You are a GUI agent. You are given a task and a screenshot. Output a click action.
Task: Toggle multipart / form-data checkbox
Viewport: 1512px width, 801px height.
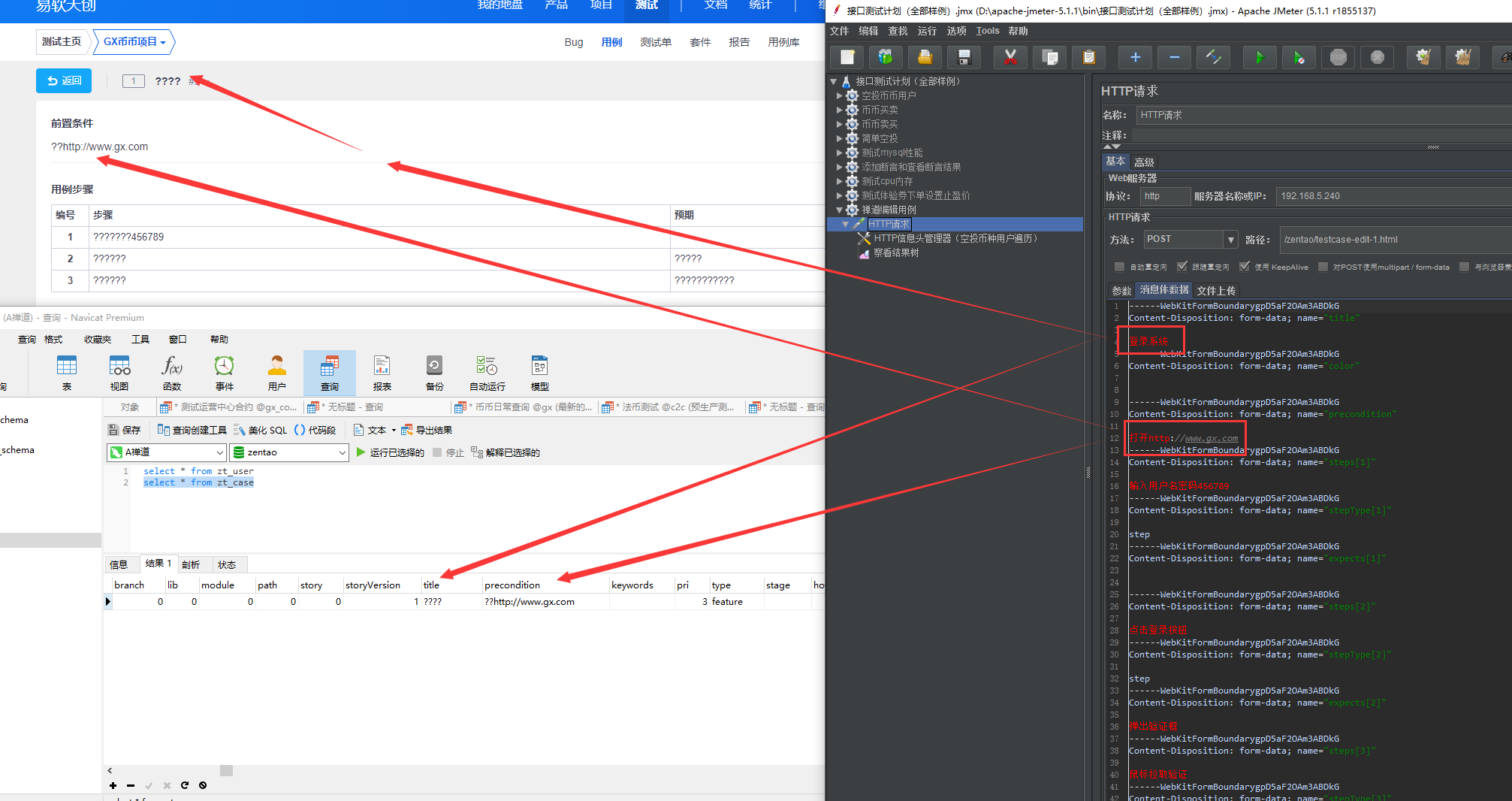1323,267
